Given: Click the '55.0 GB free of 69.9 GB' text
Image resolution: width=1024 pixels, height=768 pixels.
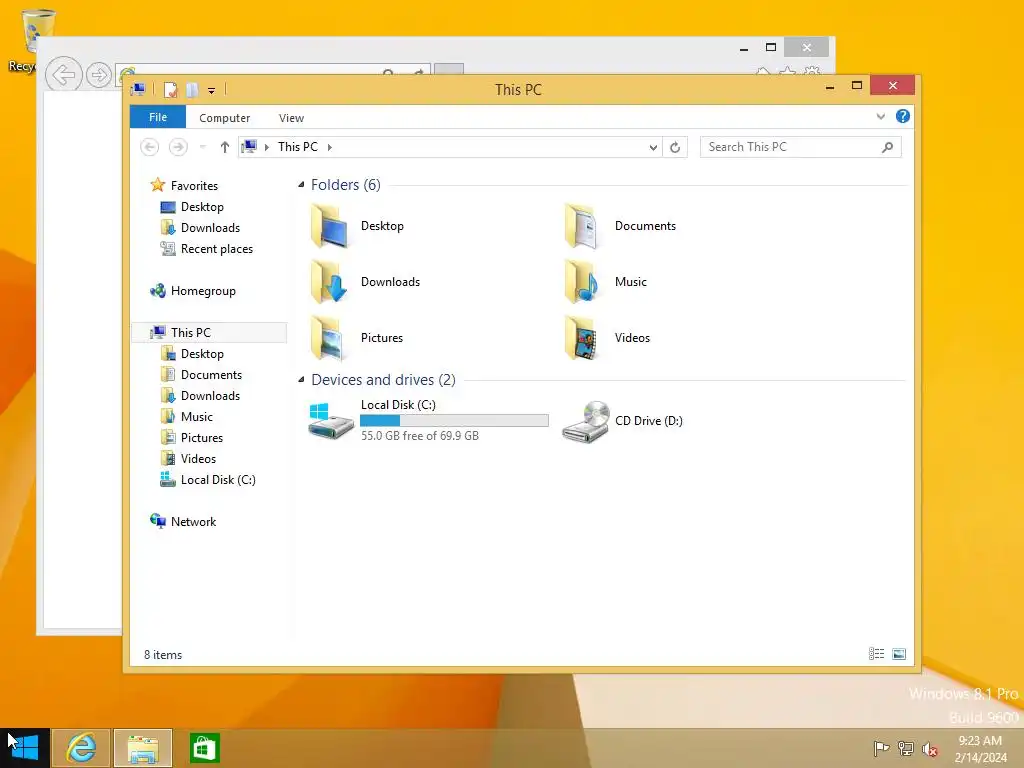Looking at the screenshot, I should coord(420,436).
